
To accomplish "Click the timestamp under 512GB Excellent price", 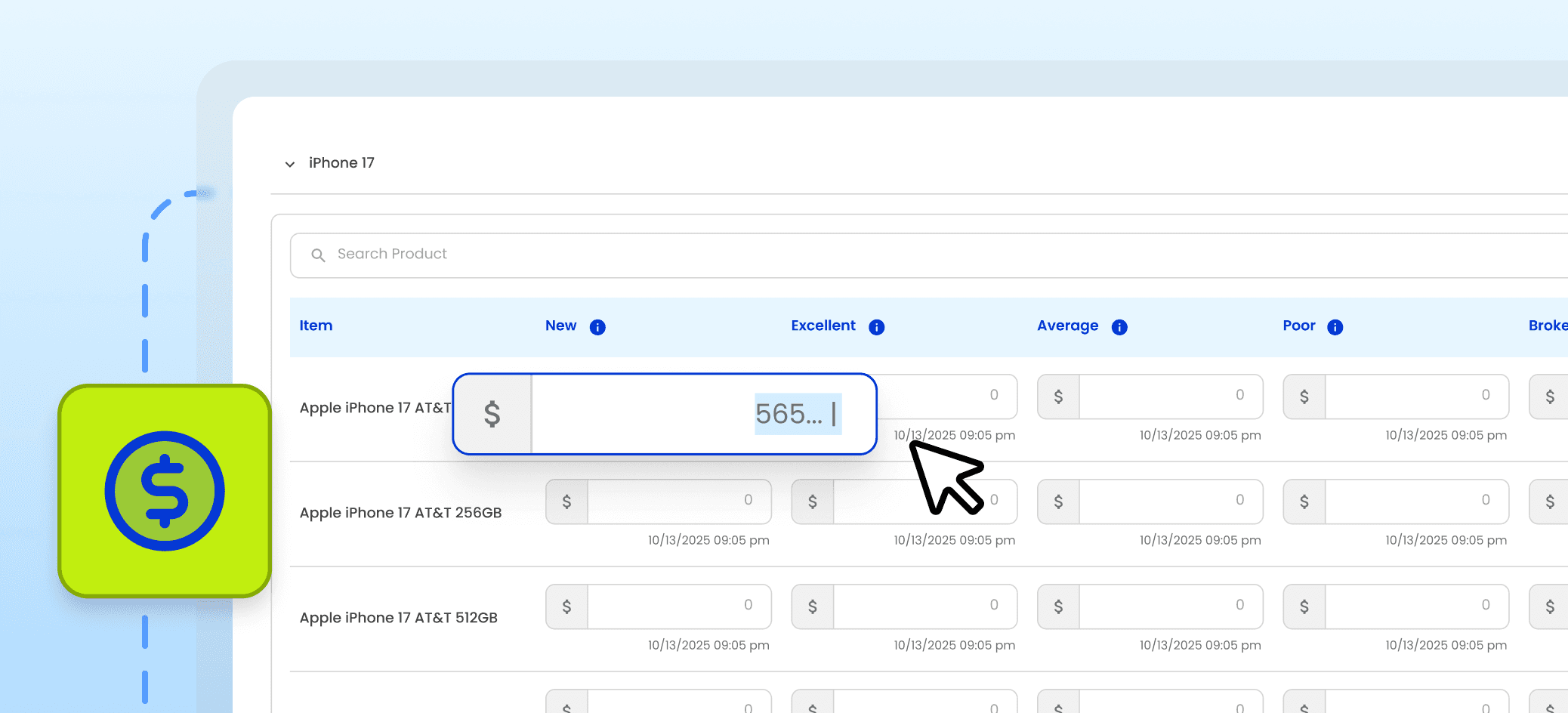I will click(x=955, y=645).
